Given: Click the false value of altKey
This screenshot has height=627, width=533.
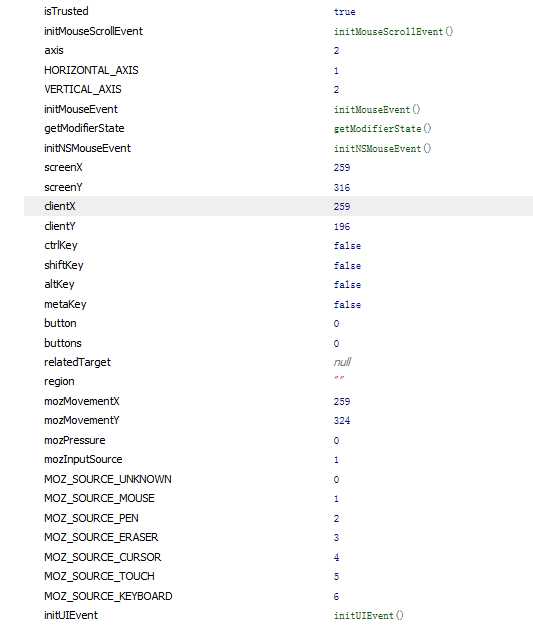Looking at the screenshot, I should [347, 285].
